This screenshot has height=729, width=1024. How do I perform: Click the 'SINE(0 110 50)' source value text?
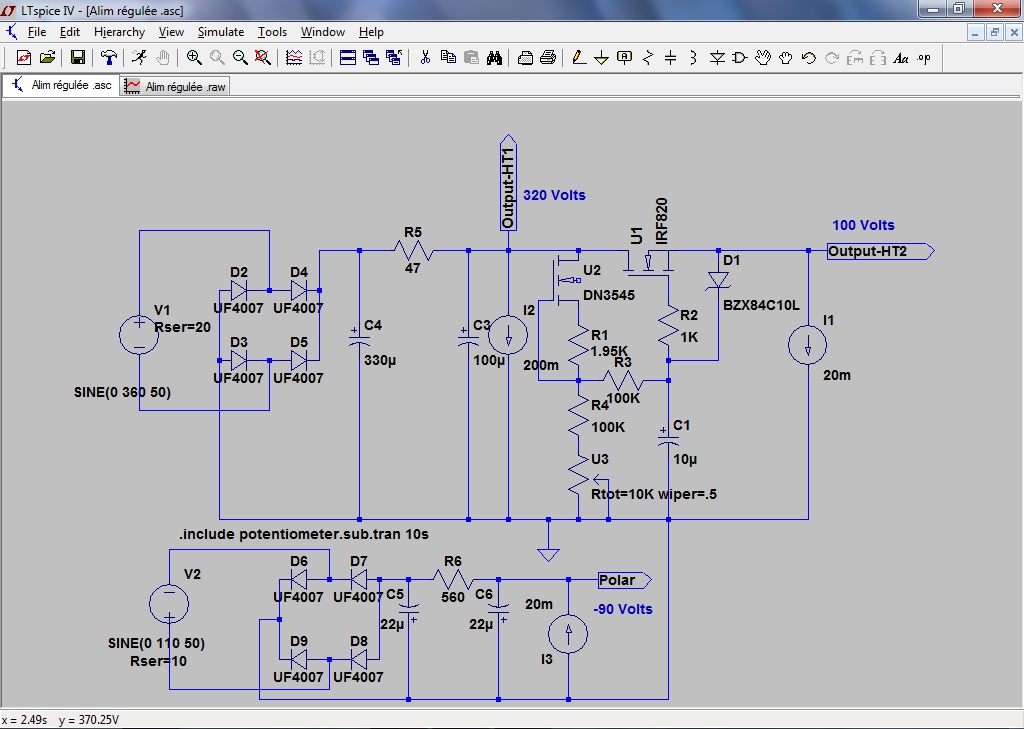(x=156, y=643)
